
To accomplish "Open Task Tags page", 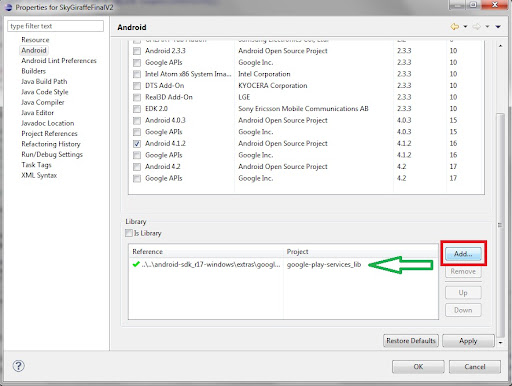I will click(x=36, y=165).
